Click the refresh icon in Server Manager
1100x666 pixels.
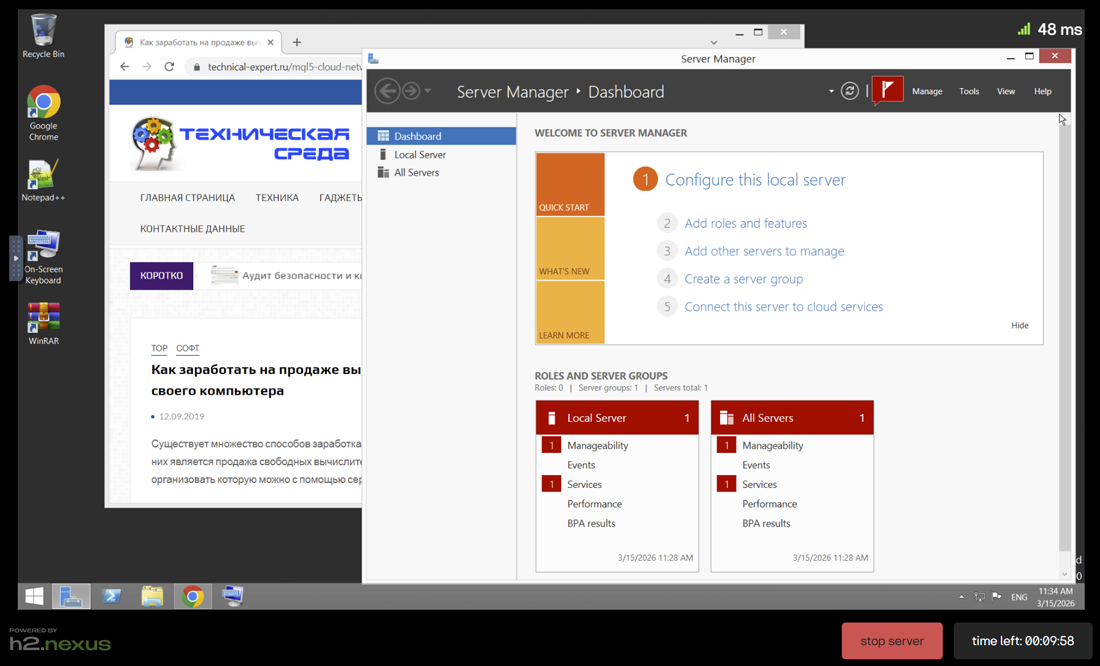click(849, 90)
